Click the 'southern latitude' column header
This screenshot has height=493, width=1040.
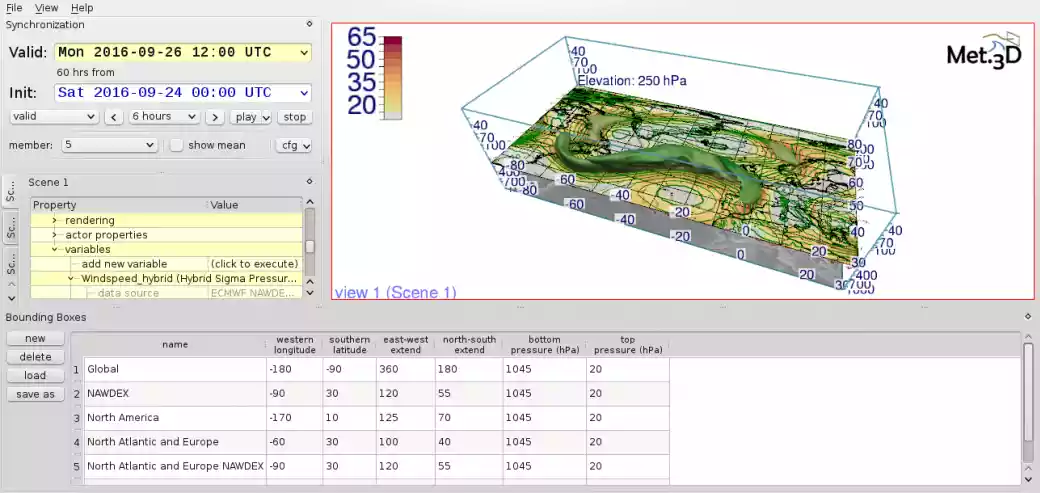click(350, 344)
